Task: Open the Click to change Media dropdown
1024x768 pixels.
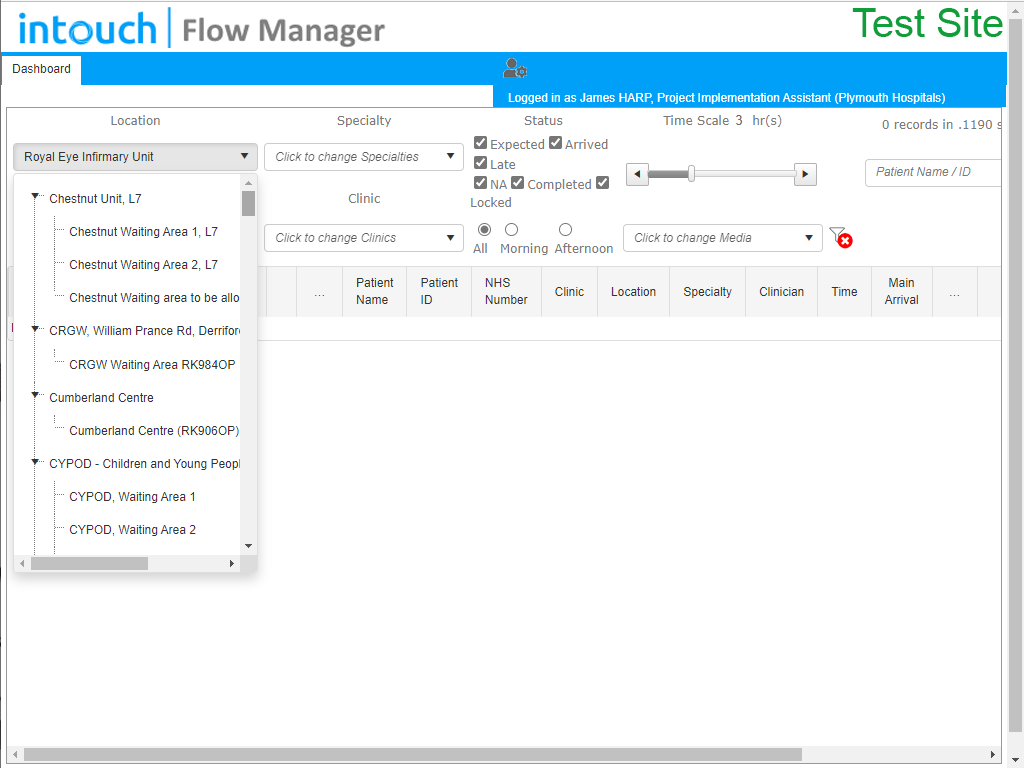Action: coord(723,238)
